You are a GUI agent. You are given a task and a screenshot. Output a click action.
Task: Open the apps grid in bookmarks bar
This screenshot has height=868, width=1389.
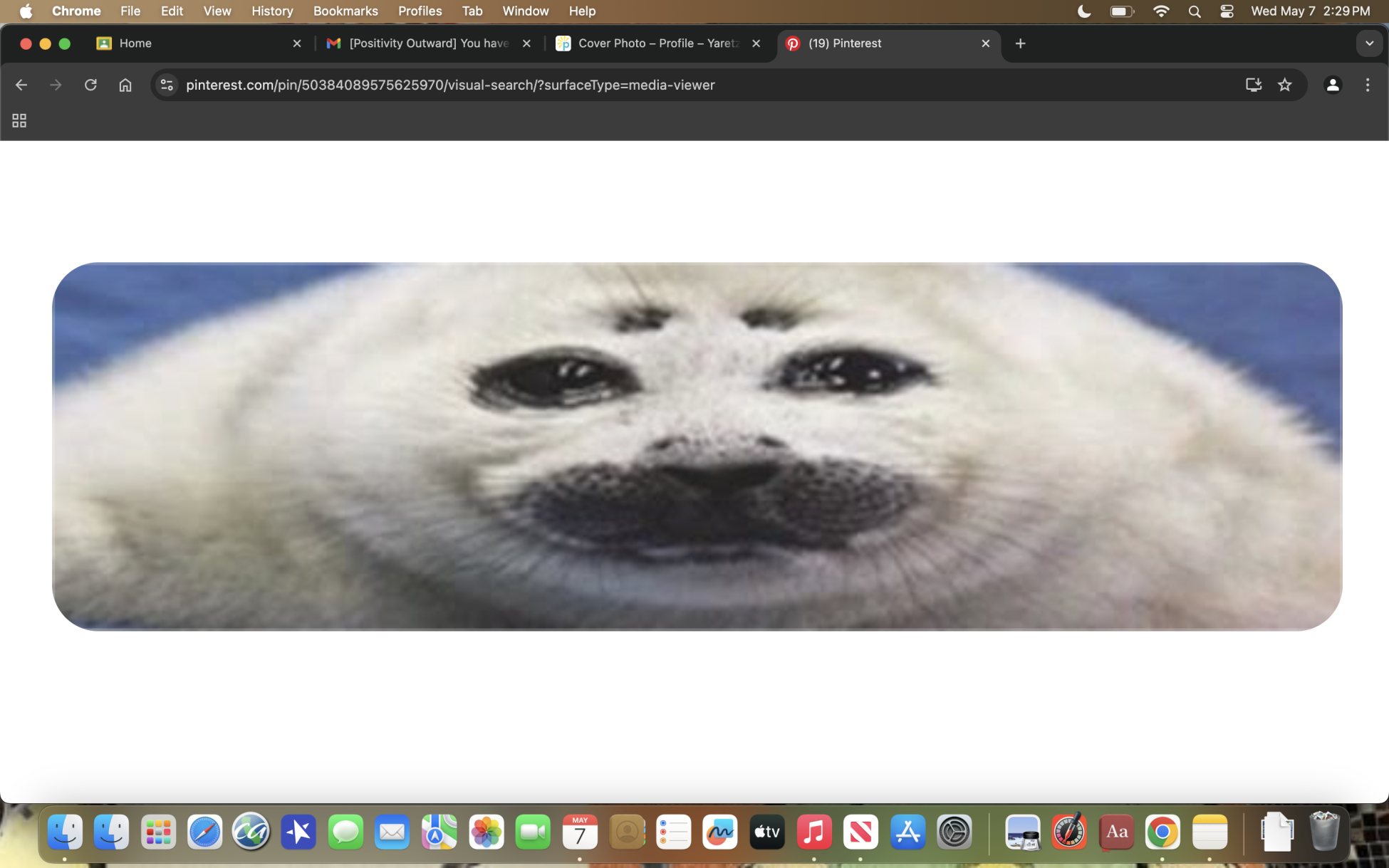click(x=19, y=121)
